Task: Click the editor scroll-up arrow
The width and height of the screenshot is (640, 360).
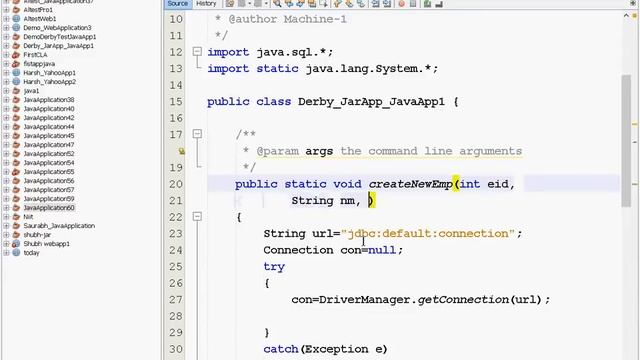Action: (626, 16)
